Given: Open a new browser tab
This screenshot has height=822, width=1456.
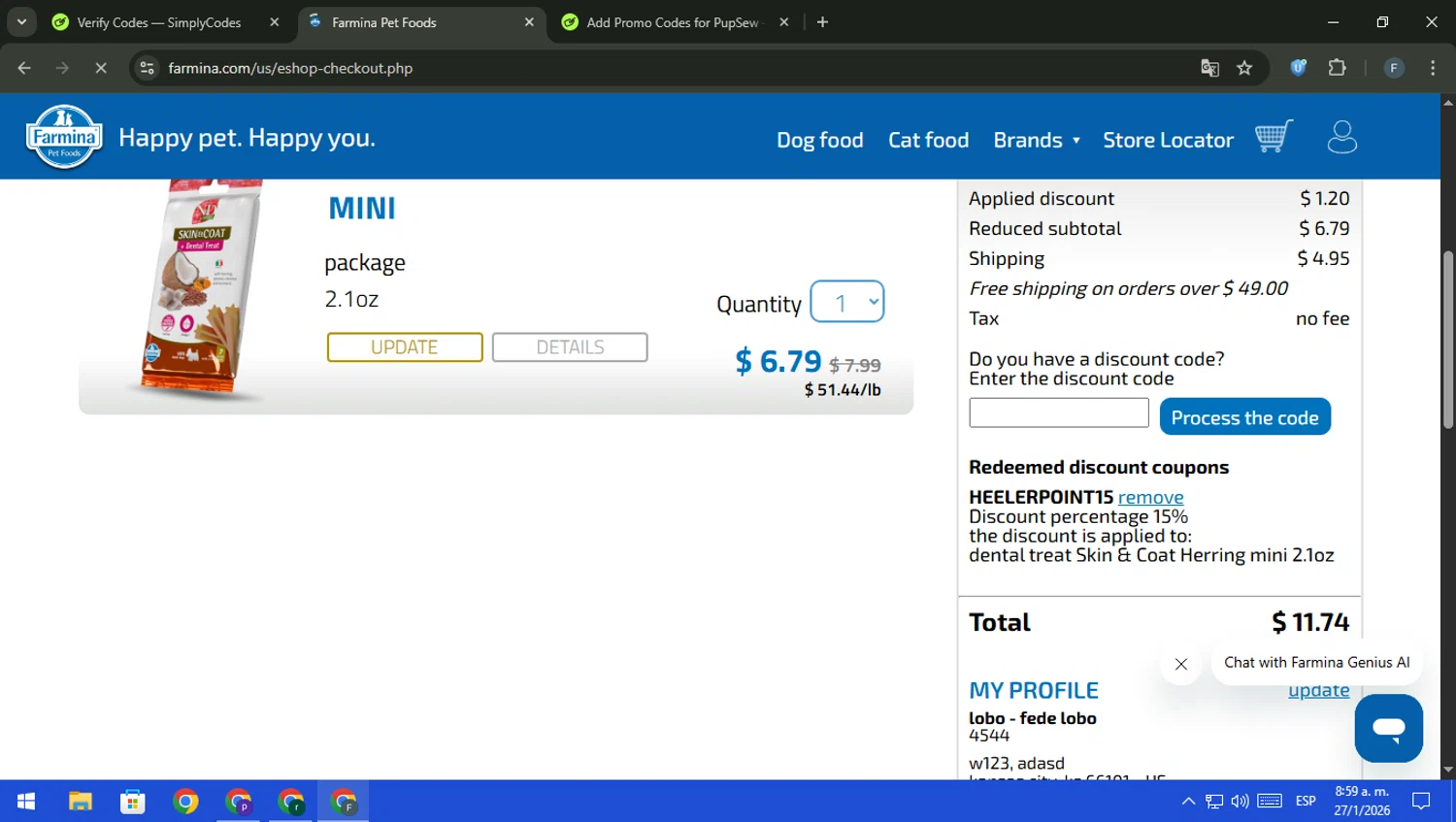Looking at the screenshot, I should [822, 21].
